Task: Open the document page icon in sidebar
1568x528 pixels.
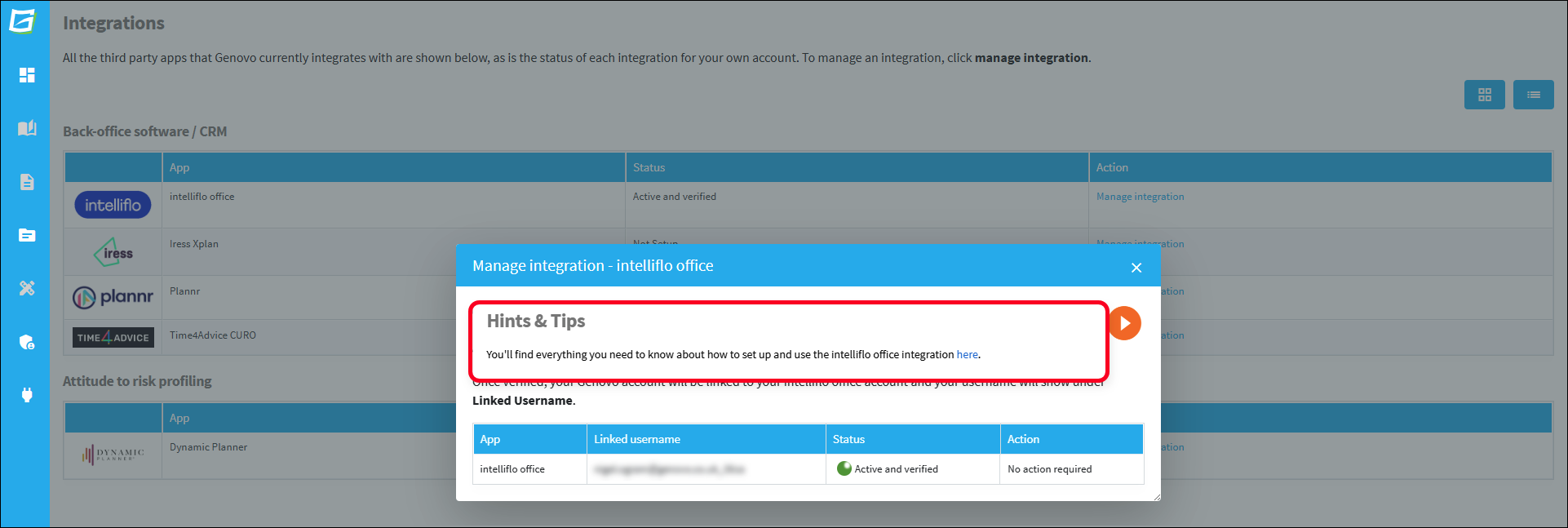Action: pos(27,182)
